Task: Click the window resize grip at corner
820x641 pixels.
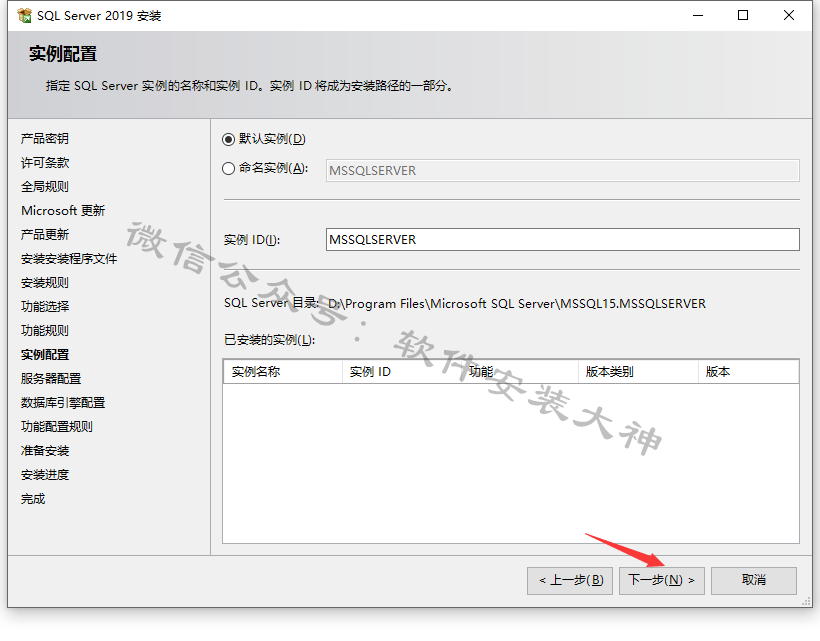Action: click(807, 602)
